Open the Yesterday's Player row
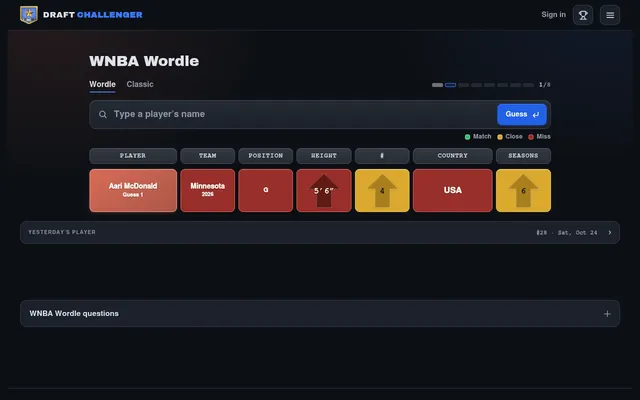Image resolution: width=640 pixels, height=400 pixels. [320, 233]
